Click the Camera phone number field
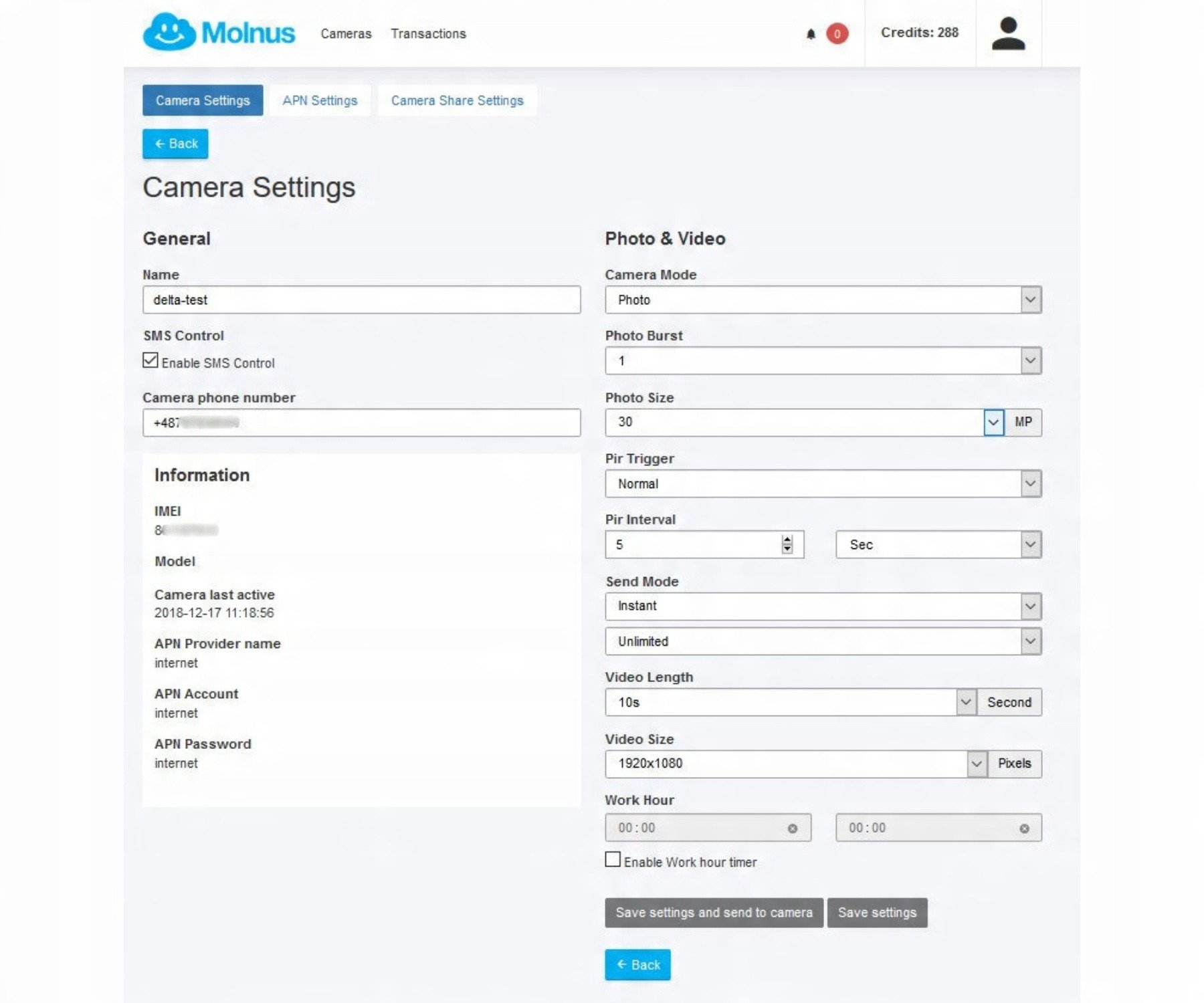Viewport: 1204px width, 1003px height. point(361,423)
